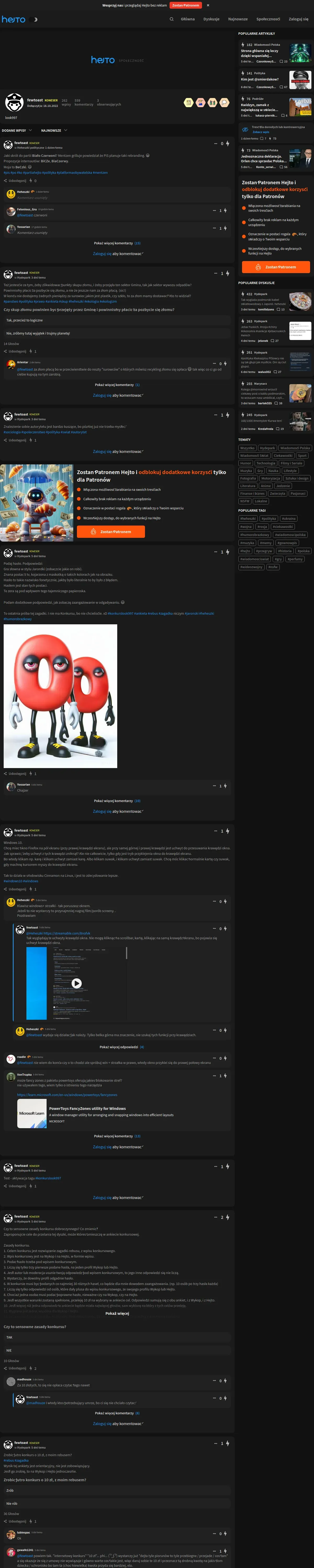
Task: Open the NAJNOWSZE sort dropdown
Action: 54,130
